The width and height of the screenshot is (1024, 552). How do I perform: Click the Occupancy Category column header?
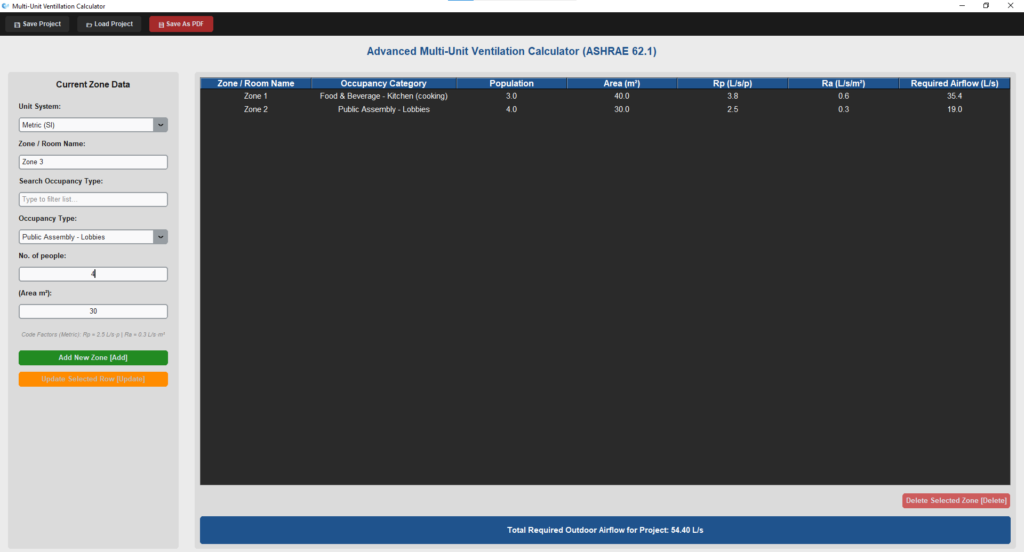(x=384, y=84)
